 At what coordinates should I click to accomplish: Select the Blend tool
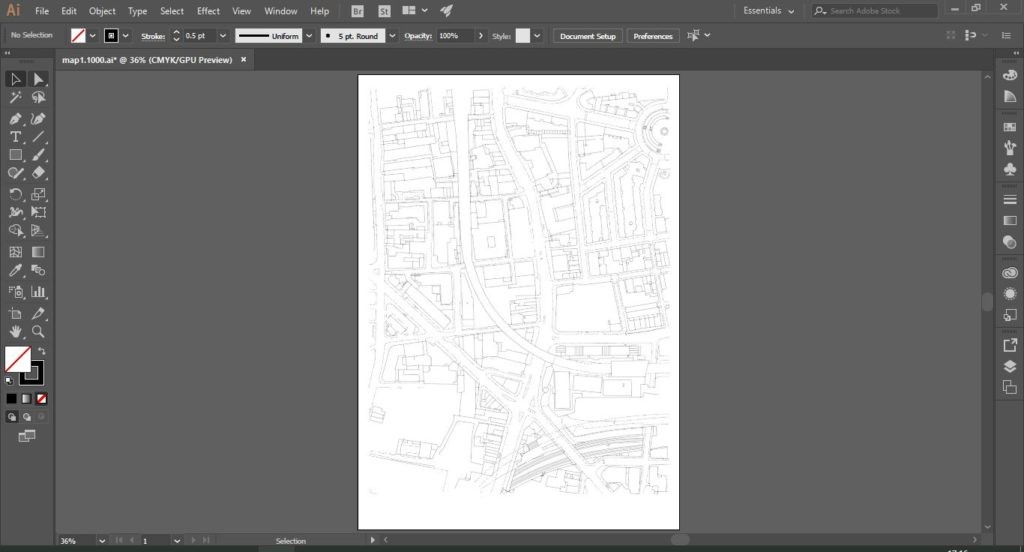pos(38,270)
